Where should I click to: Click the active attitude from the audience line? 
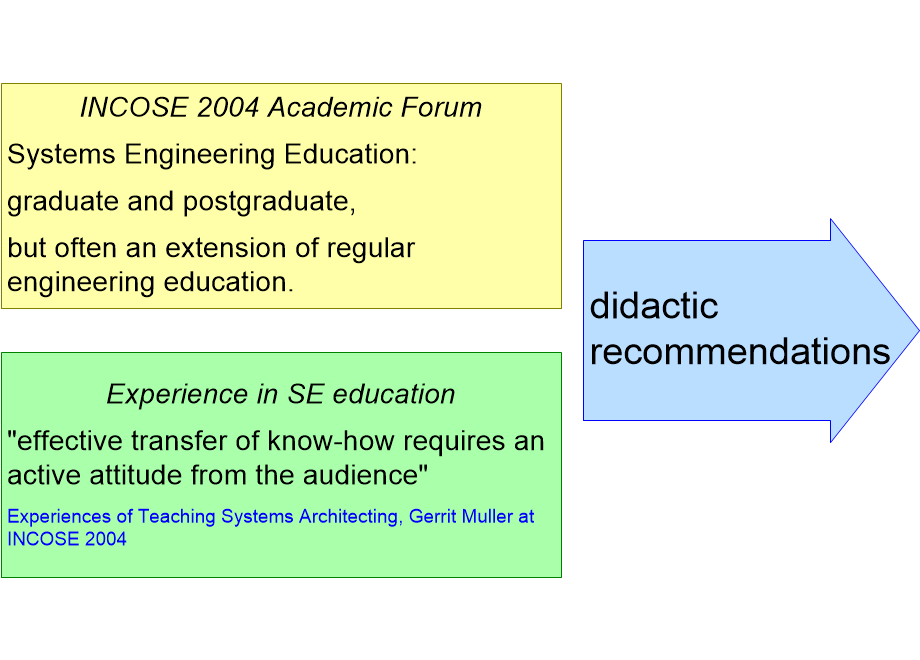pyautogui.click(x=218, y=475)
